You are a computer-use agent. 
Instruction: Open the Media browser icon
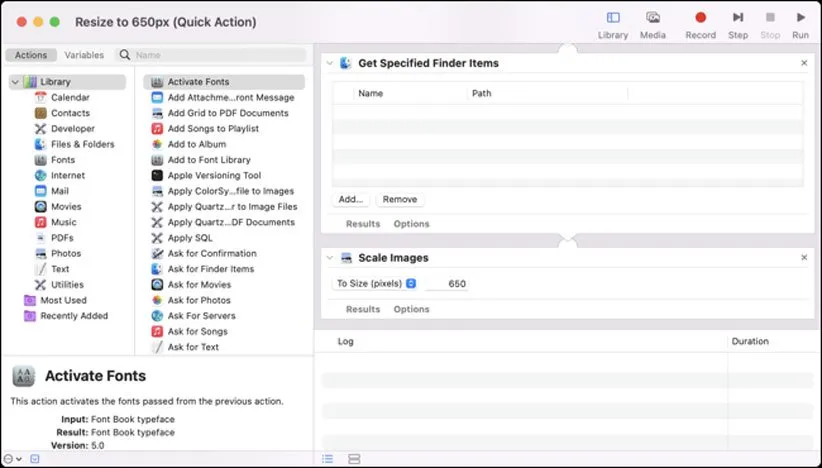pos(652,18)
